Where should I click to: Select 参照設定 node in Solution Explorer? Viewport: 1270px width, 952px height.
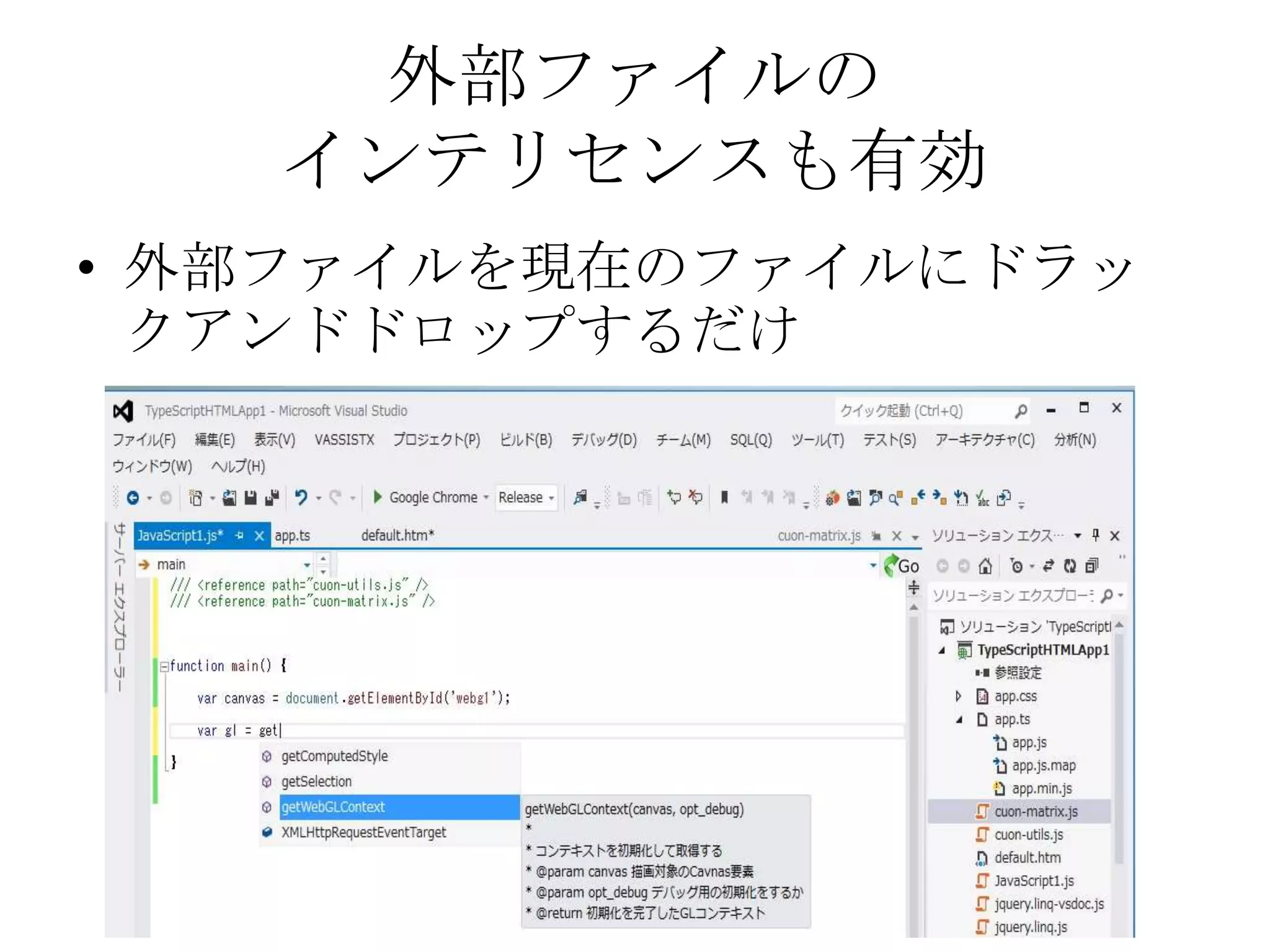(1019, 673)
